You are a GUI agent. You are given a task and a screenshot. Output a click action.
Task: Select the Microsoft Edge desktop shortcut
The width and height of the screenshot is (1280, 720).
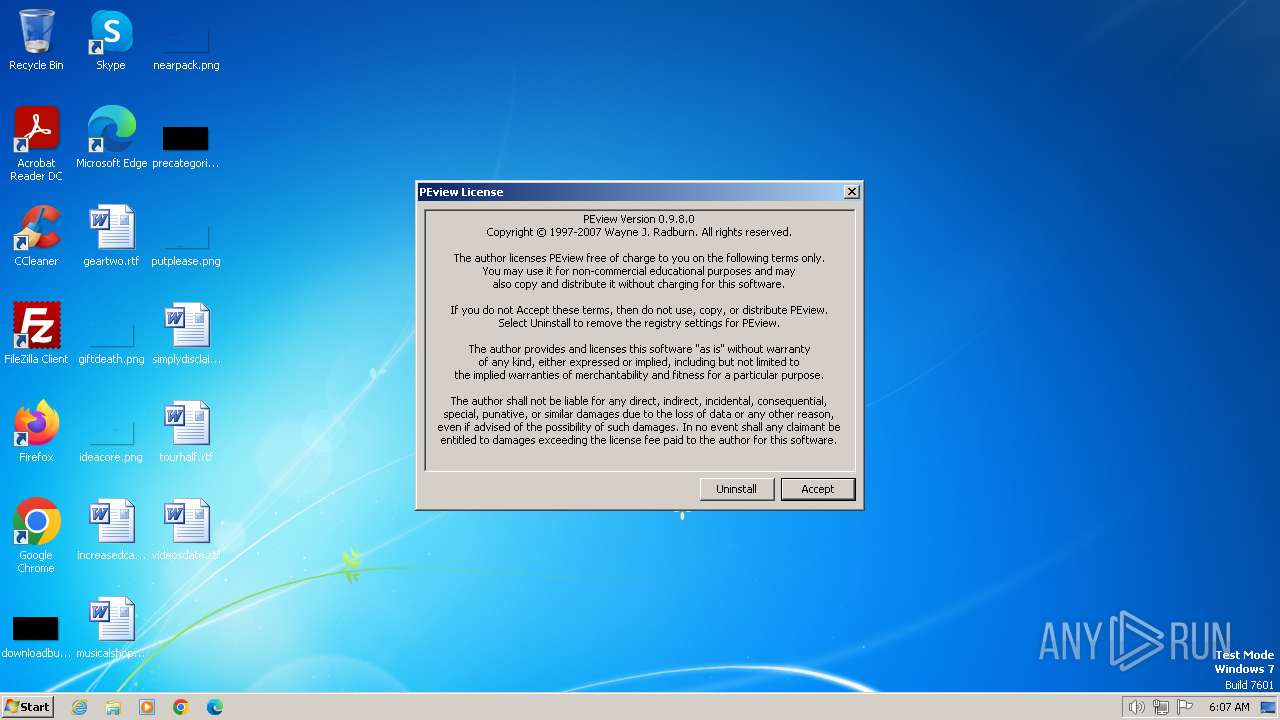(111, 138)
